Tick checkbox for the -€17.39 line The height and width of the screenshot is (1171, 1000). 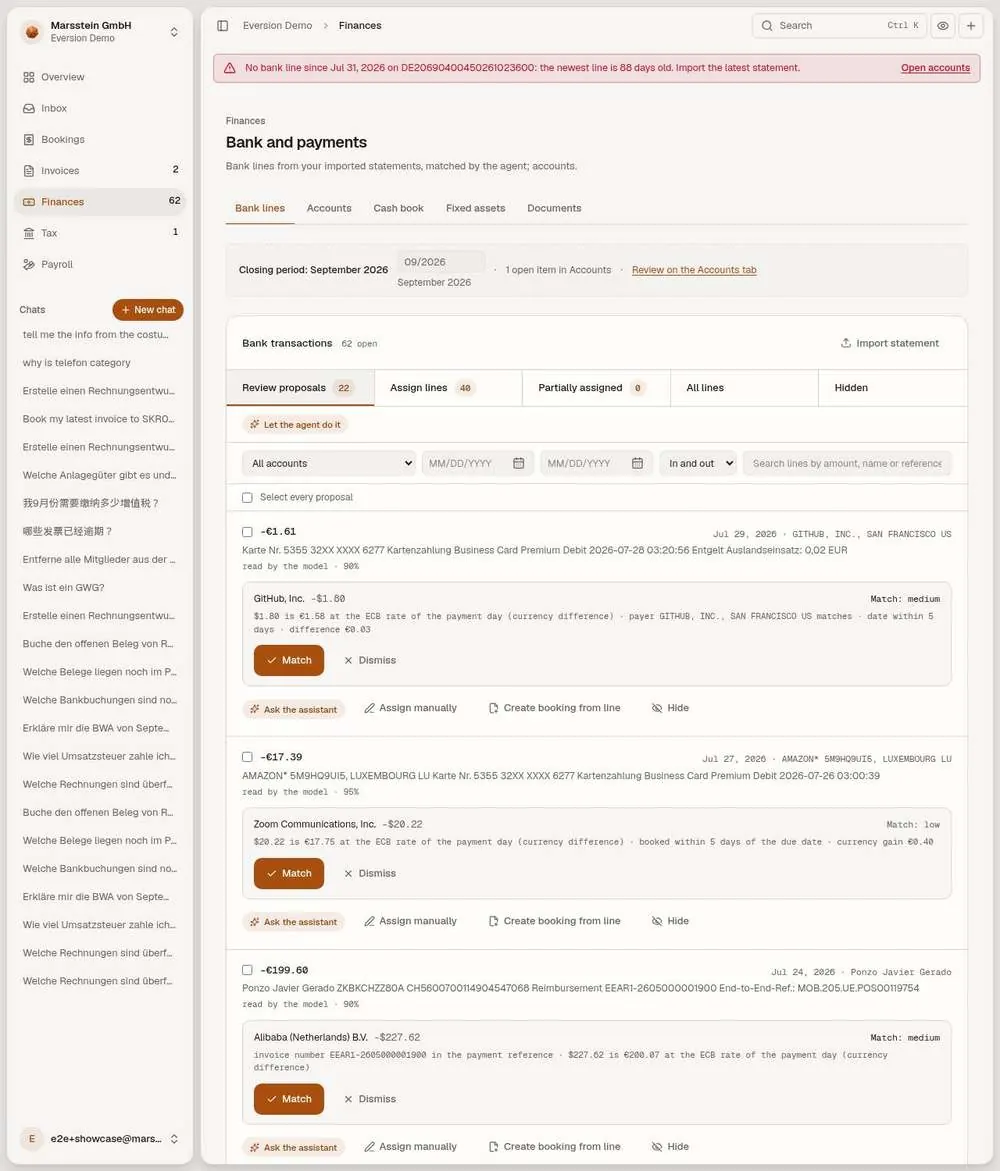[247, 757]
